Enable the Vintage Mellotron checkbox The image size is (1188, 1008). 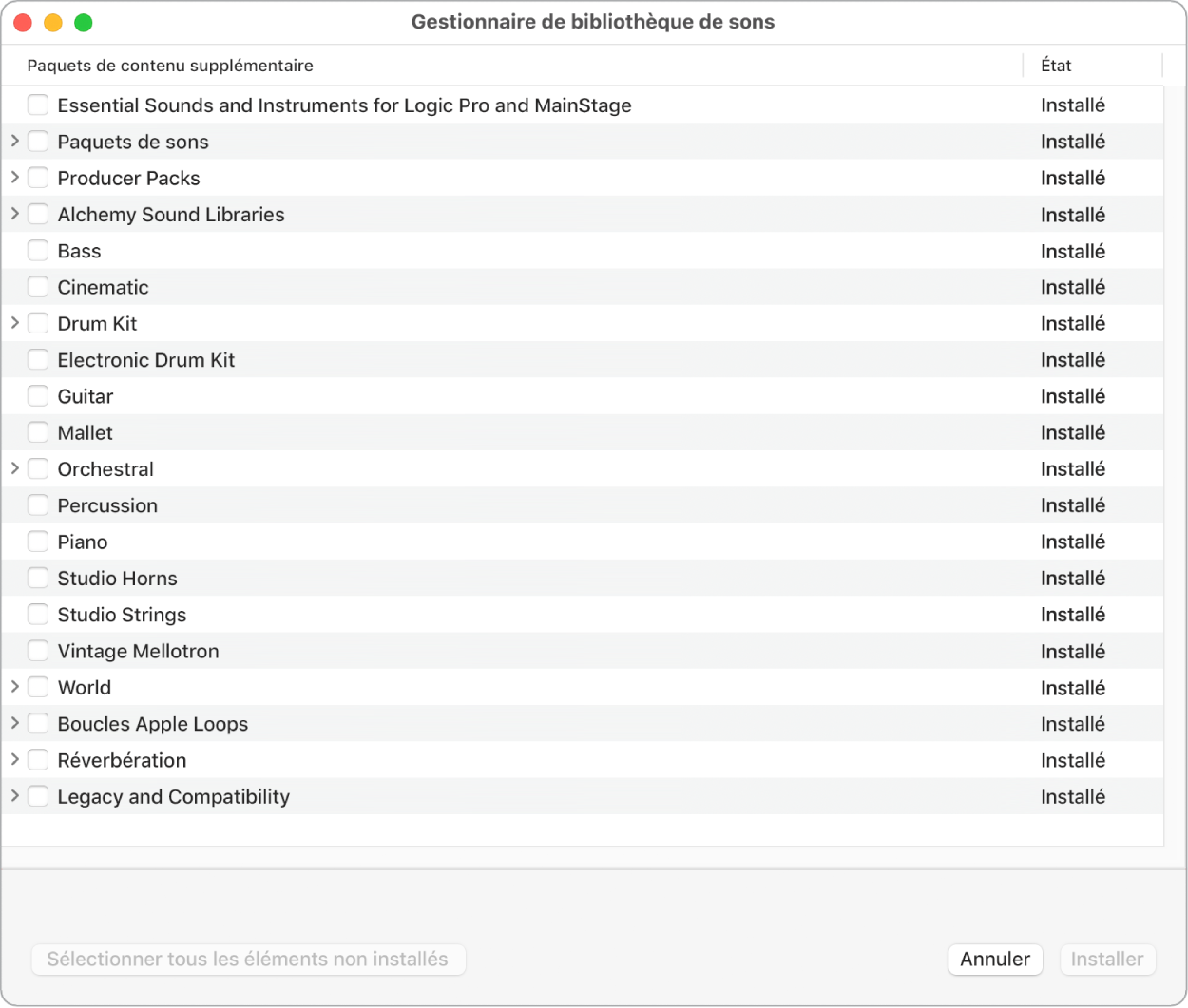tap(38, 651)
